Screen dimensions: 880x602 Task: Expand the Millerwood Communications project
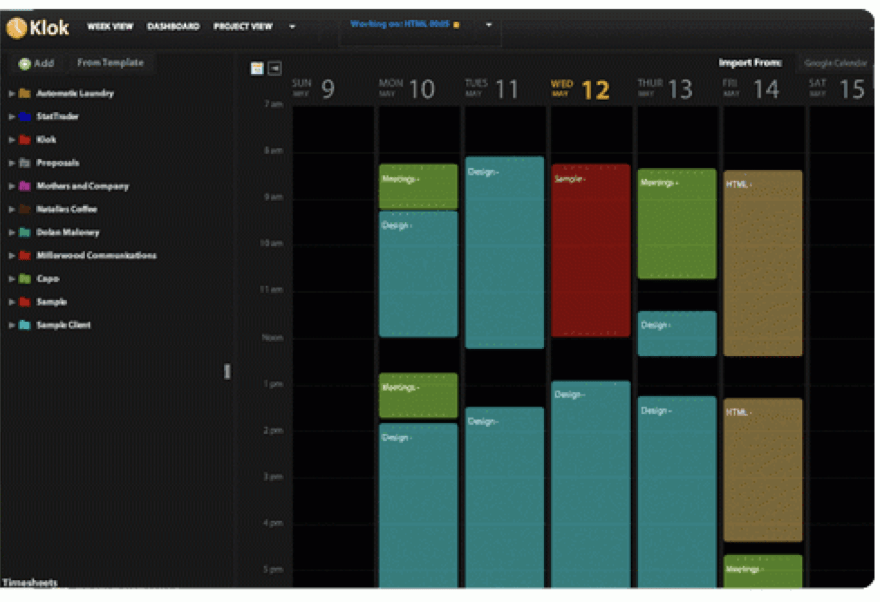(x=11, y=255)
